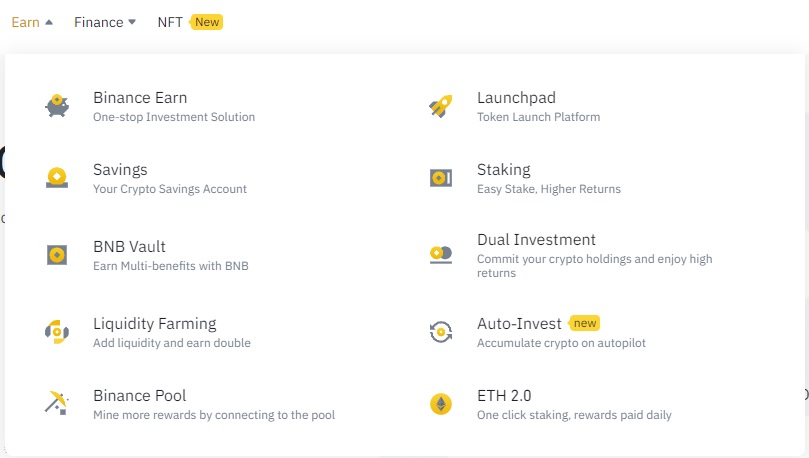
Task: Click the Binance Earn piggy bank icon
Action: click(x=57, y=106)
